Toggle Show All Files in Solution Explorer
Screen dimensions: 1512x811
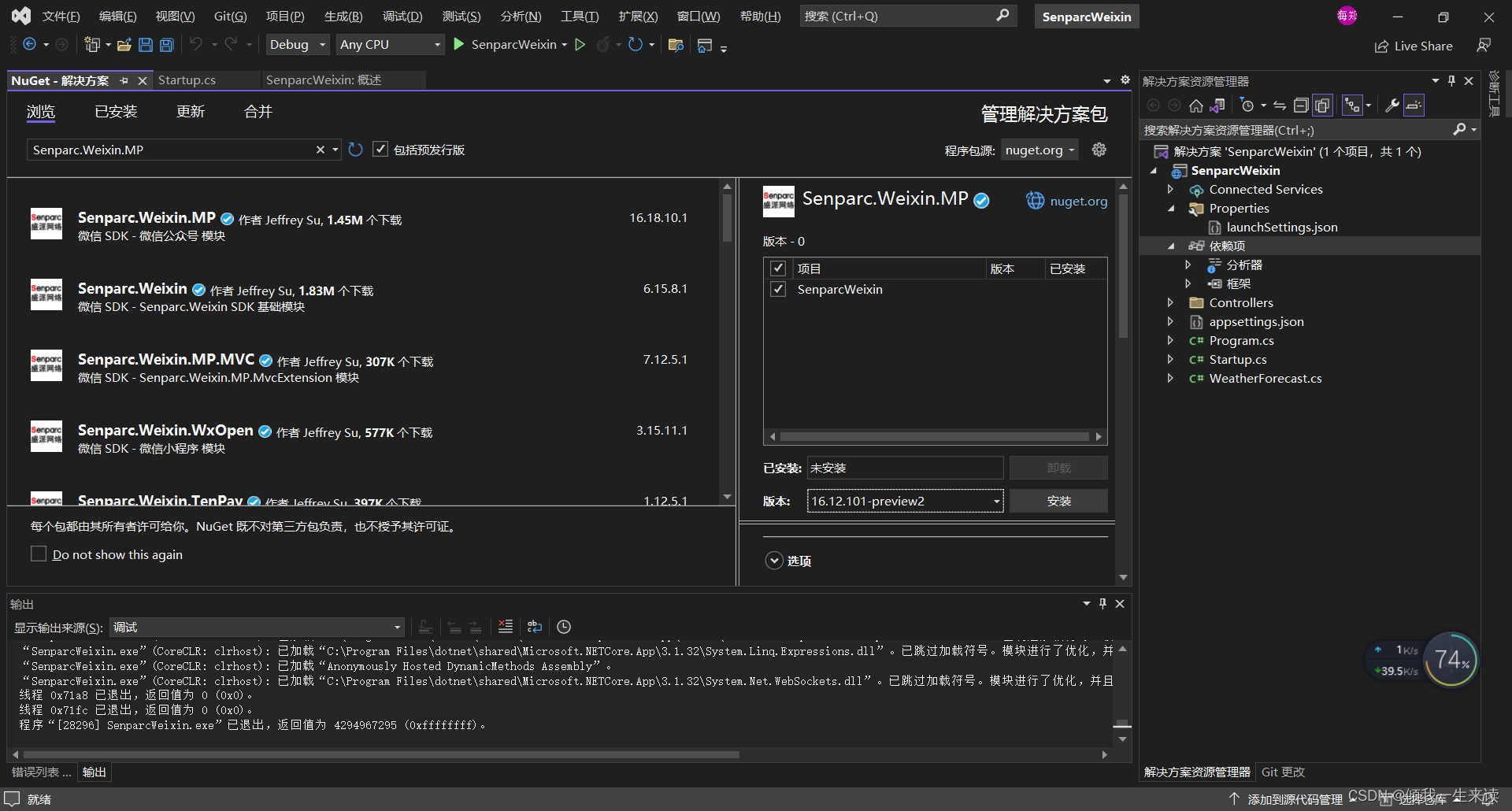click(x=1323, y=106)
